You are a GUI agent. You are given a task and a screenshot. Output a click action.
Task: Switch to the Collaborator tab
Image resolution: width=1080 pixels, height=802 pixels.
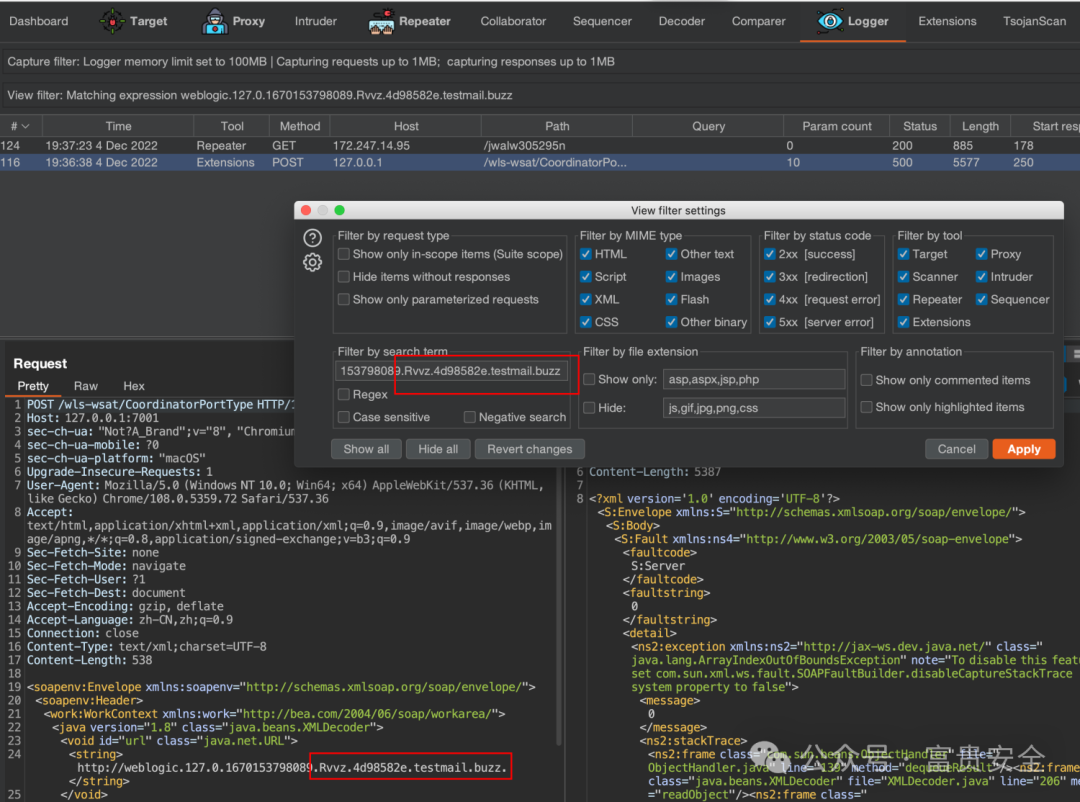coord(513,21)
